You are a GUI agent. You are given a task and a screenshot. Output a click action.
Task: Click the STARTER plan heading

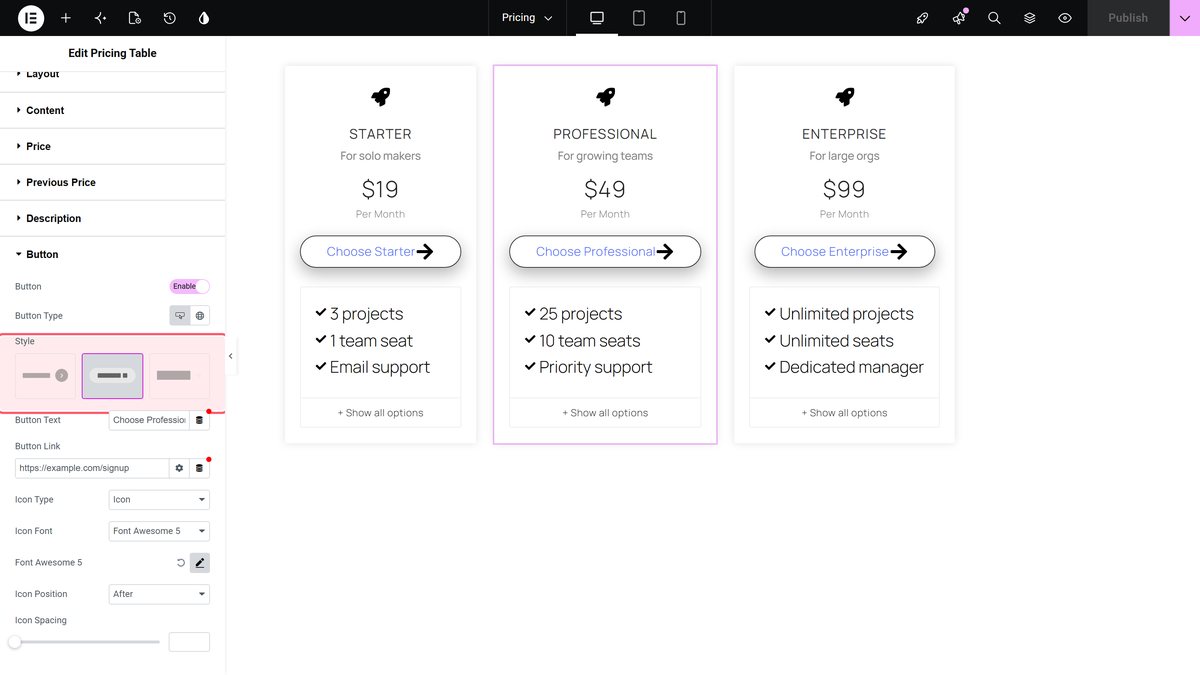(380, 134)
